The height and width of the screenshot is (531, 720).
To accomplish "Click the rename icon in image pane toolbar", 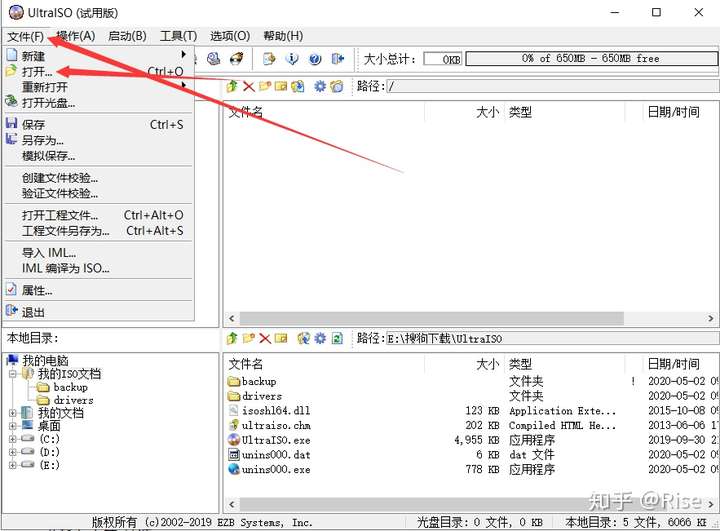I will click(281, 86).
